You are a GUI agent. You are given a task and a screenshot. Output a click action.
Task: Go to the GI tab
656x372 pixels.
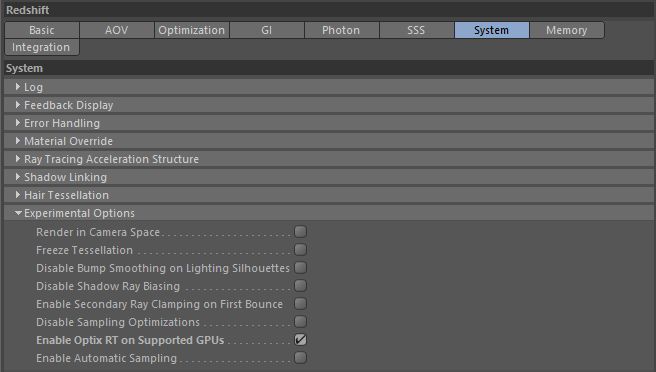coord(266,30)
